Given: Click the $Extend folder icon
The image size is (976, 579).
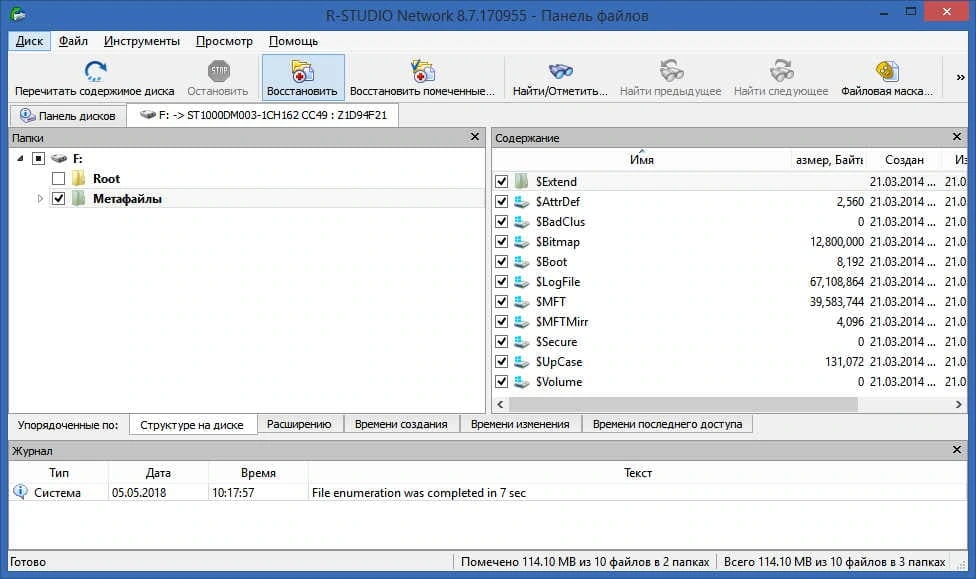Looking at the screenshot, I should pos(522,181).
